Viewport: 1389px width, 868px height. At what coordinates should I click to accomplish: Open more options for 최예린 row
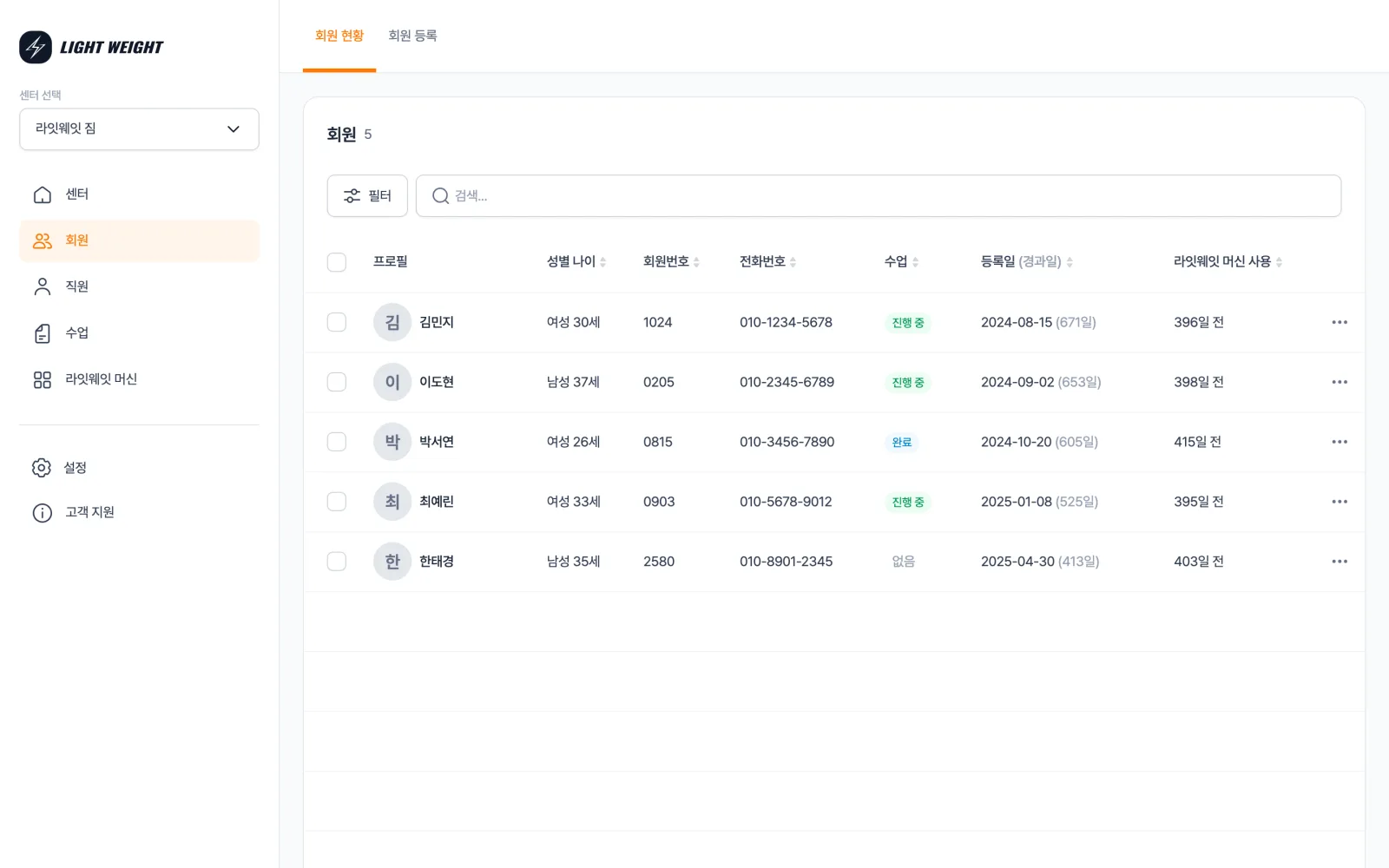(1340, 502)
